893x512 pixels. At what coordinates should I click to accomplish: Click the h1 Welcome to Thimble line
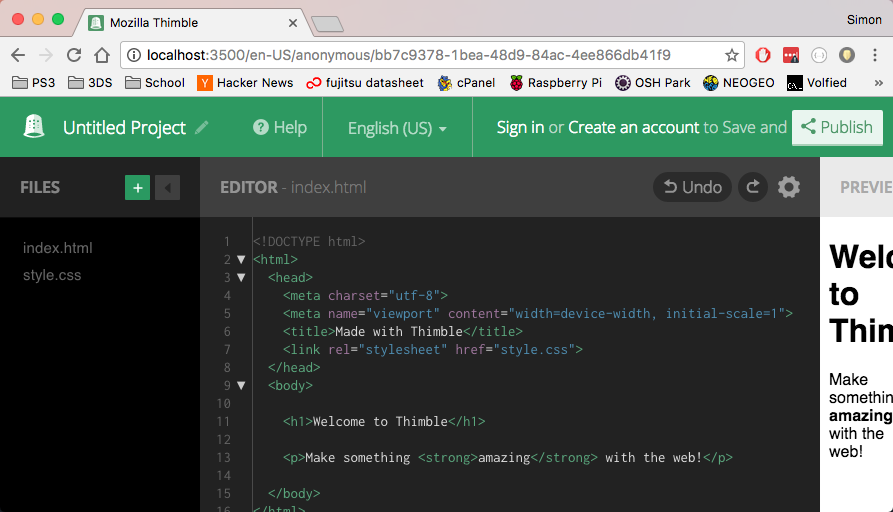pos(384,421)
